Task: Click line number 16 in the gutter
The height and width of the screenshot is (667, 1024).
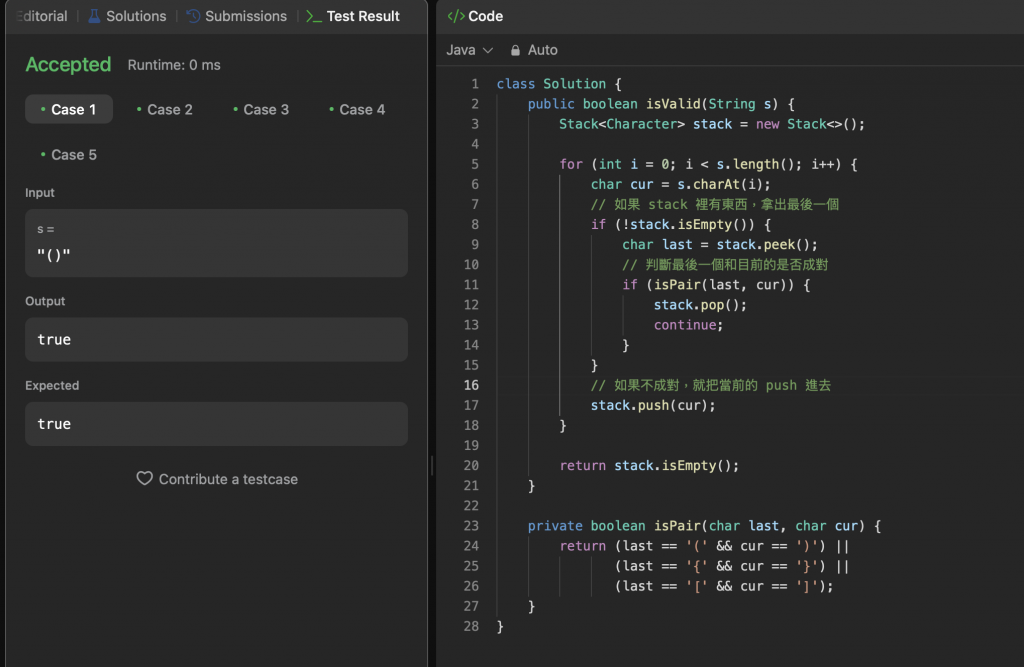Action: [x=471, y=385]
